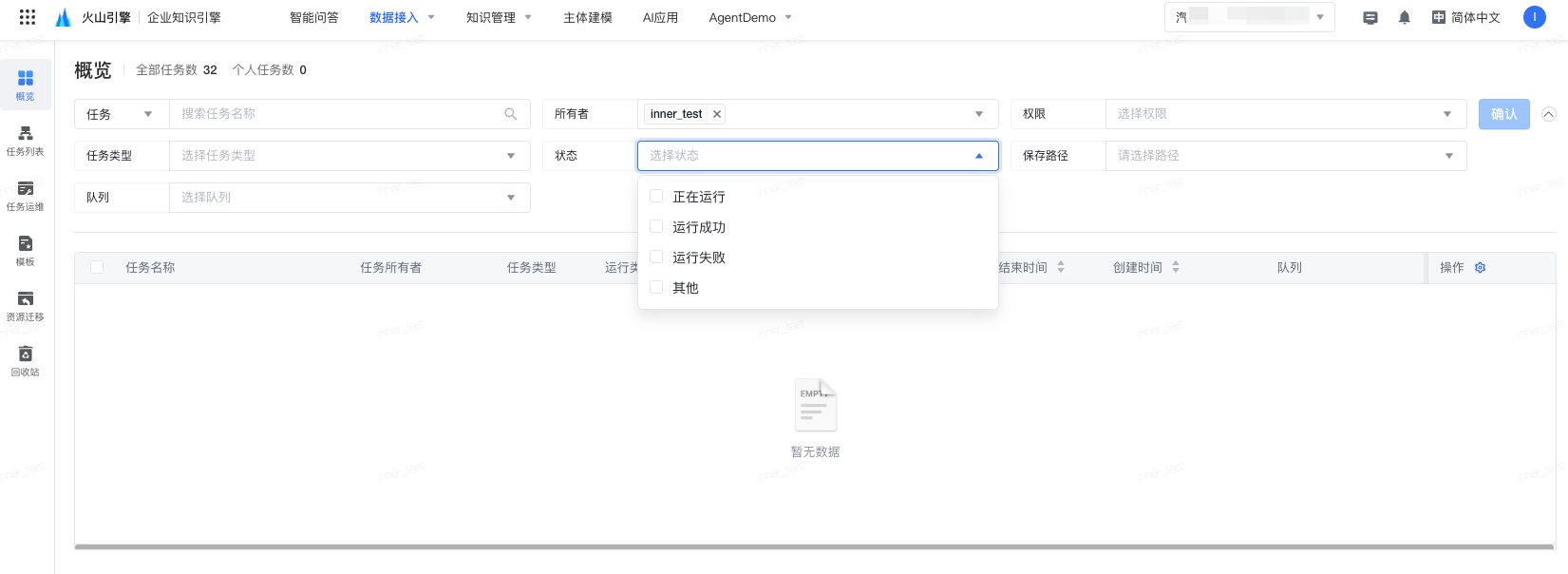1568x574 pixels.
Task: Expand the 队列 selection dropdown
Action: tap(349, 198)
